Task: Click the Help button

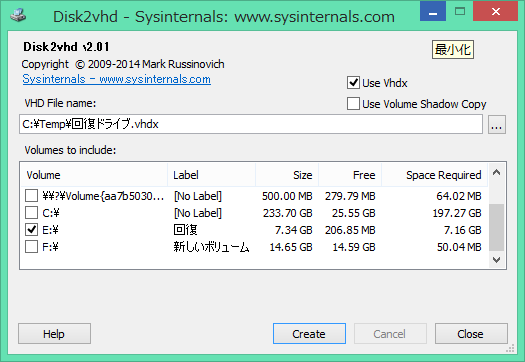Action: pos(54,334)
